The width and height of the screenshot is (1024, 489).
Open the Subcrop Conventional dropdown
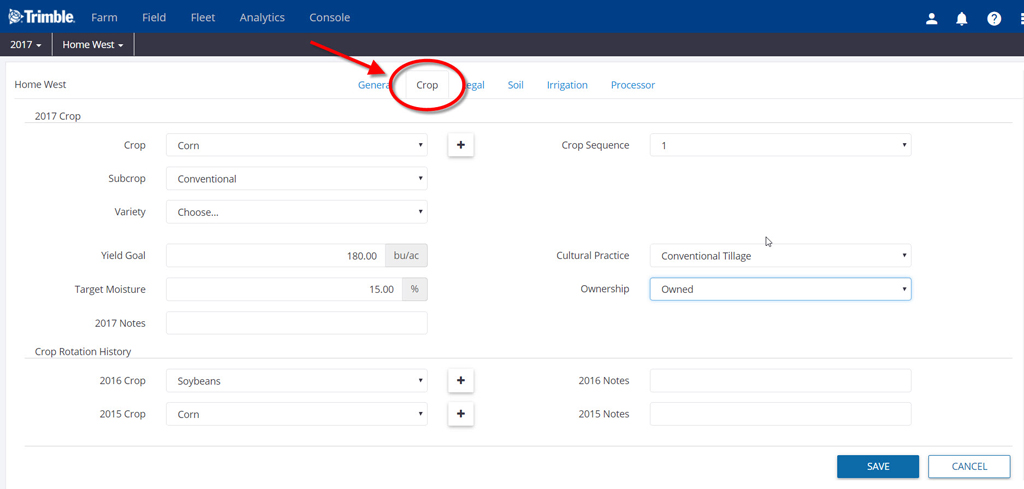coord(297,179)
